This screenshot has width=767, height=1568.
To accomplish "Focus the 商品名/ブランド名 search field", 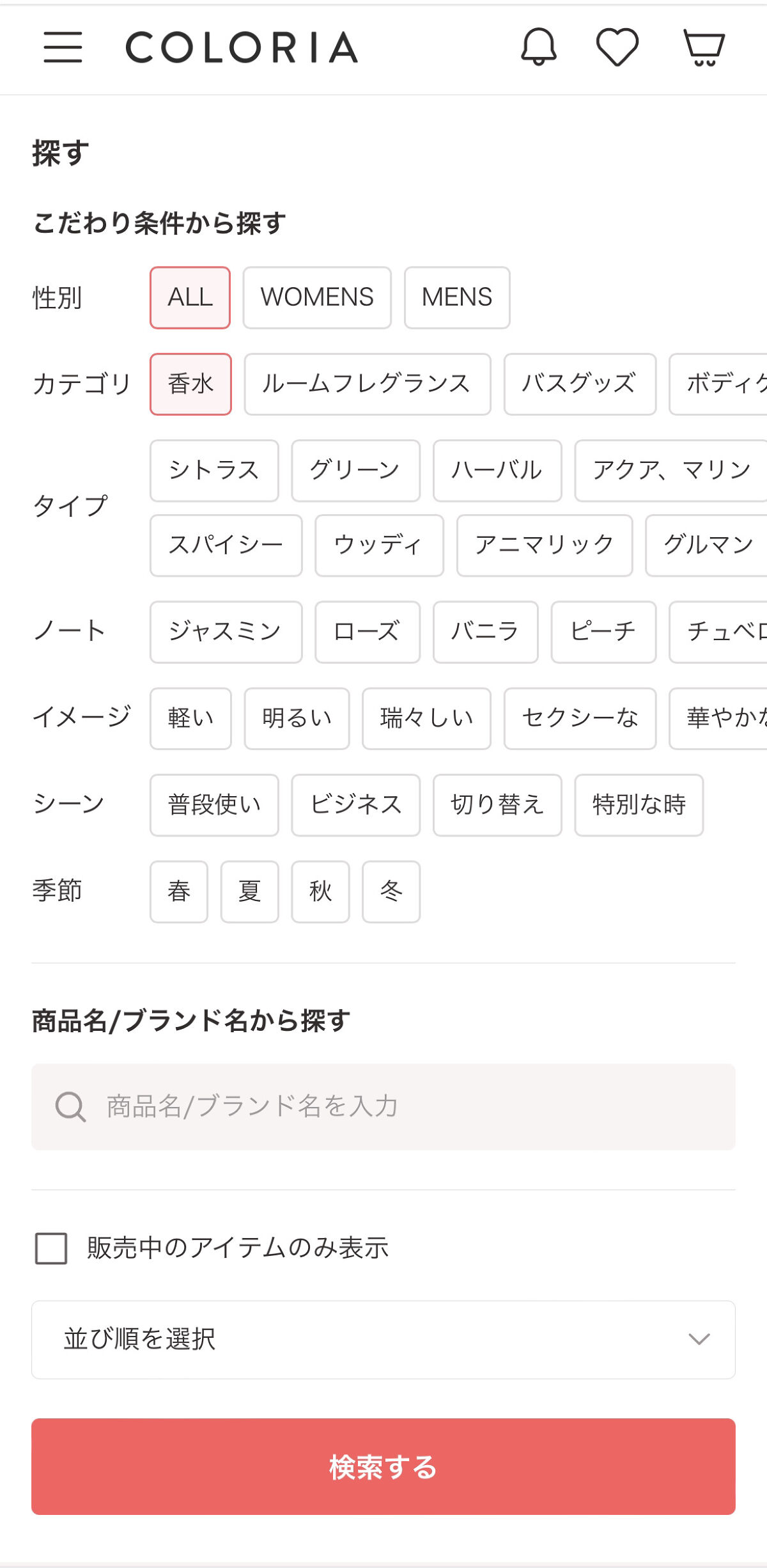I will (409, 1107).
